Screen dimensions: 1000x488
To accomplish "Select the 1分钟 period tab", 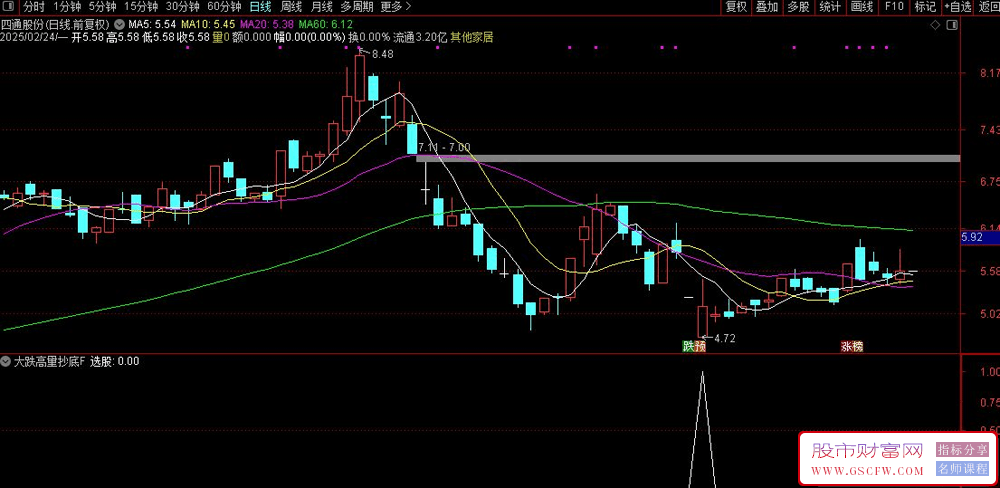I will click(67, 7).
